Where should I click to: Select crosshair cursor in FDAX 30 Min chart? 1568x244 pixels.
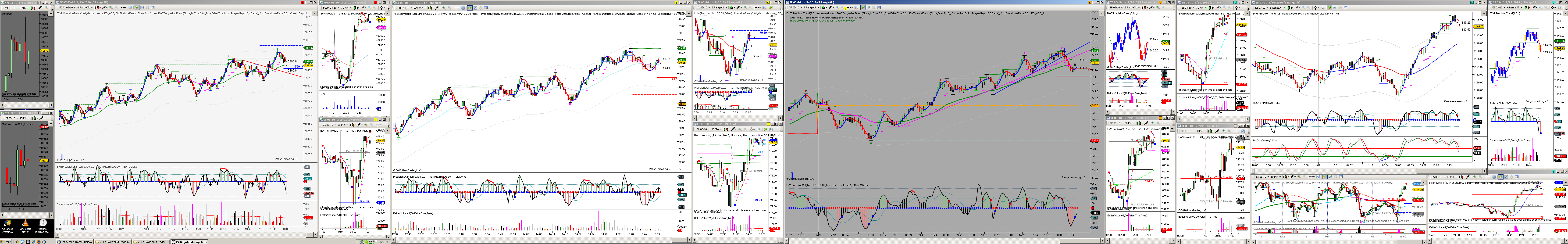click(x=382, y=8)
